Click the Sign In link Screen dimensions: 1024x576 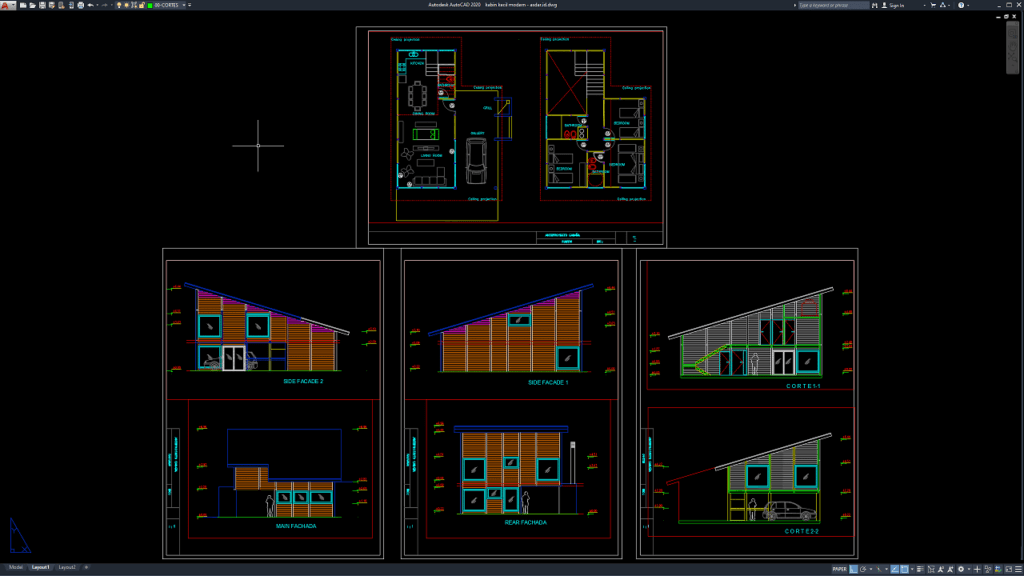pos(896,6)
